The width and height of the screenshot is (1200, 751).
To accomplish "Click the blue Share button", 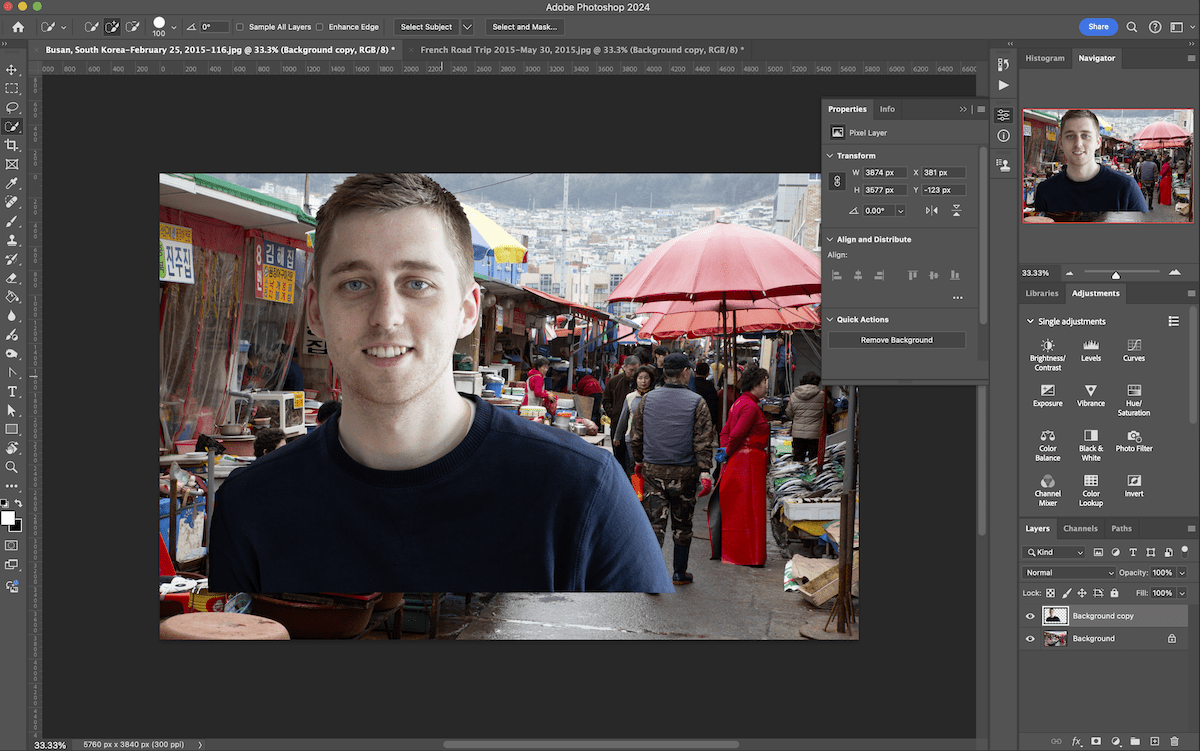I will 1098,27.
